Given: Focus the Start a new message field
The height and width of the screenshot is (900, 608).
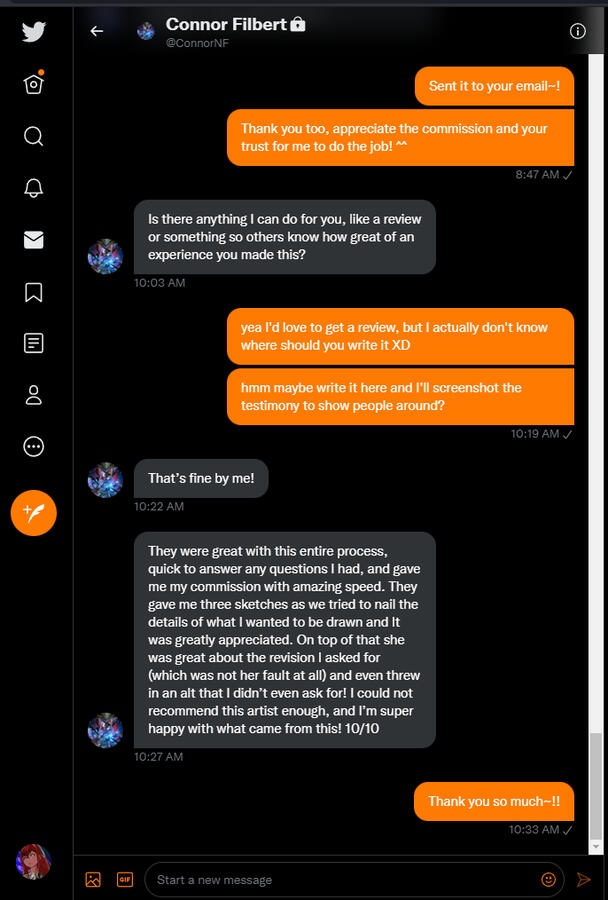Looking at the screenshot, I should 340,880.
